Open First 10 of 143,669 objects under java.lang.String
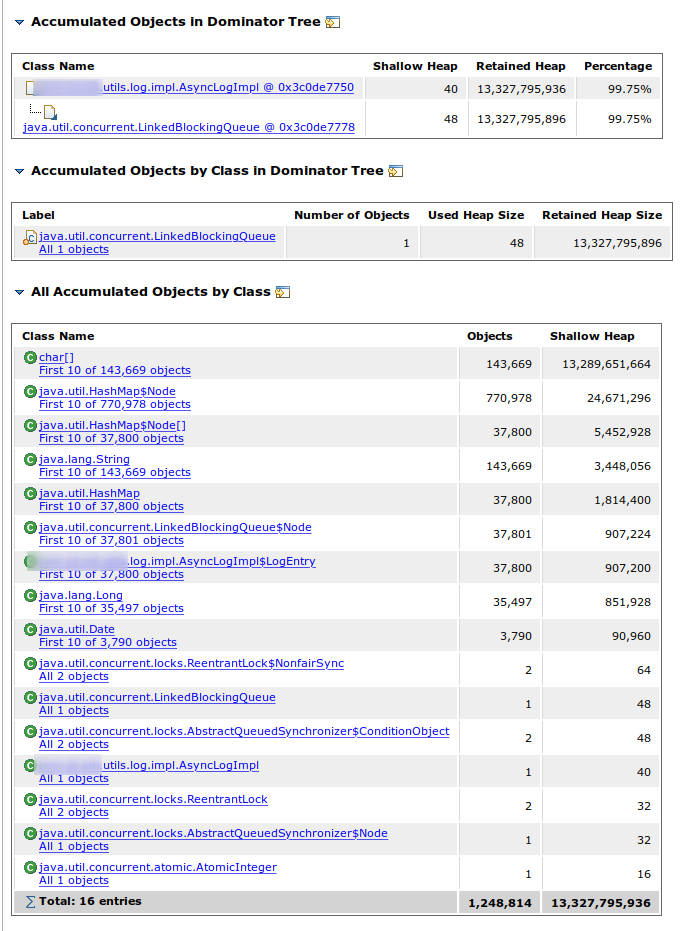Viewport: 692px width, 931px height. pos(115,472)
